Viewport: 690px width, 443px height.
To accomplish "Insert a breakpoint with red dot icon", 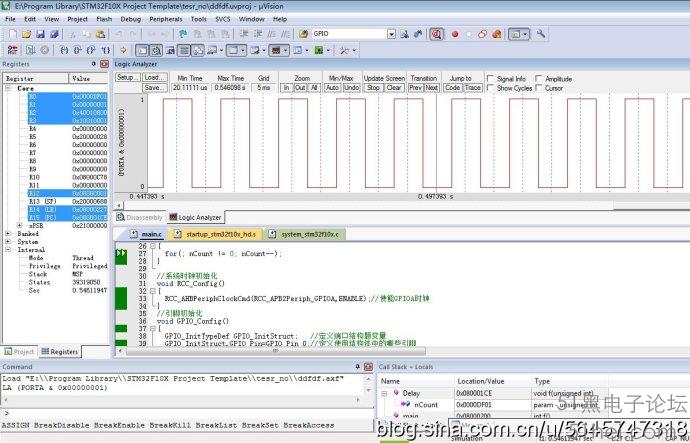I will point(455,34).
